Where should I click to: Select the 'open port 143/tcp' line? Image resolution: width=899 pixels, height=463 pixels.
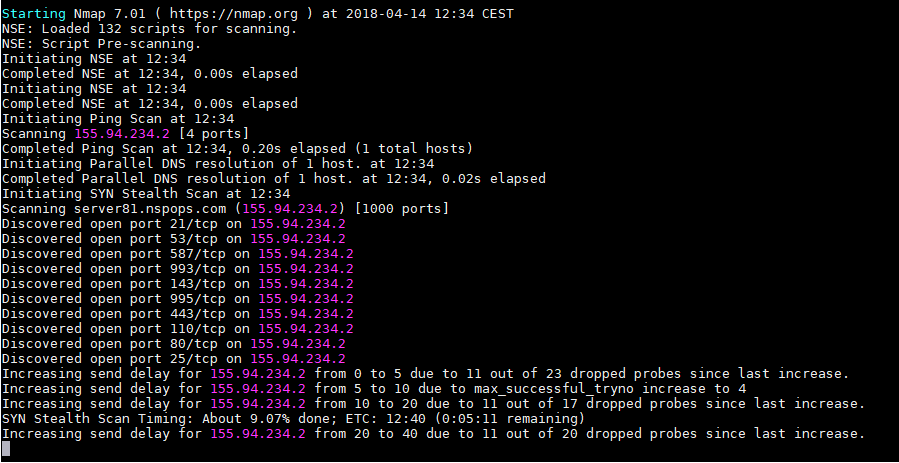tap(177, 283)
